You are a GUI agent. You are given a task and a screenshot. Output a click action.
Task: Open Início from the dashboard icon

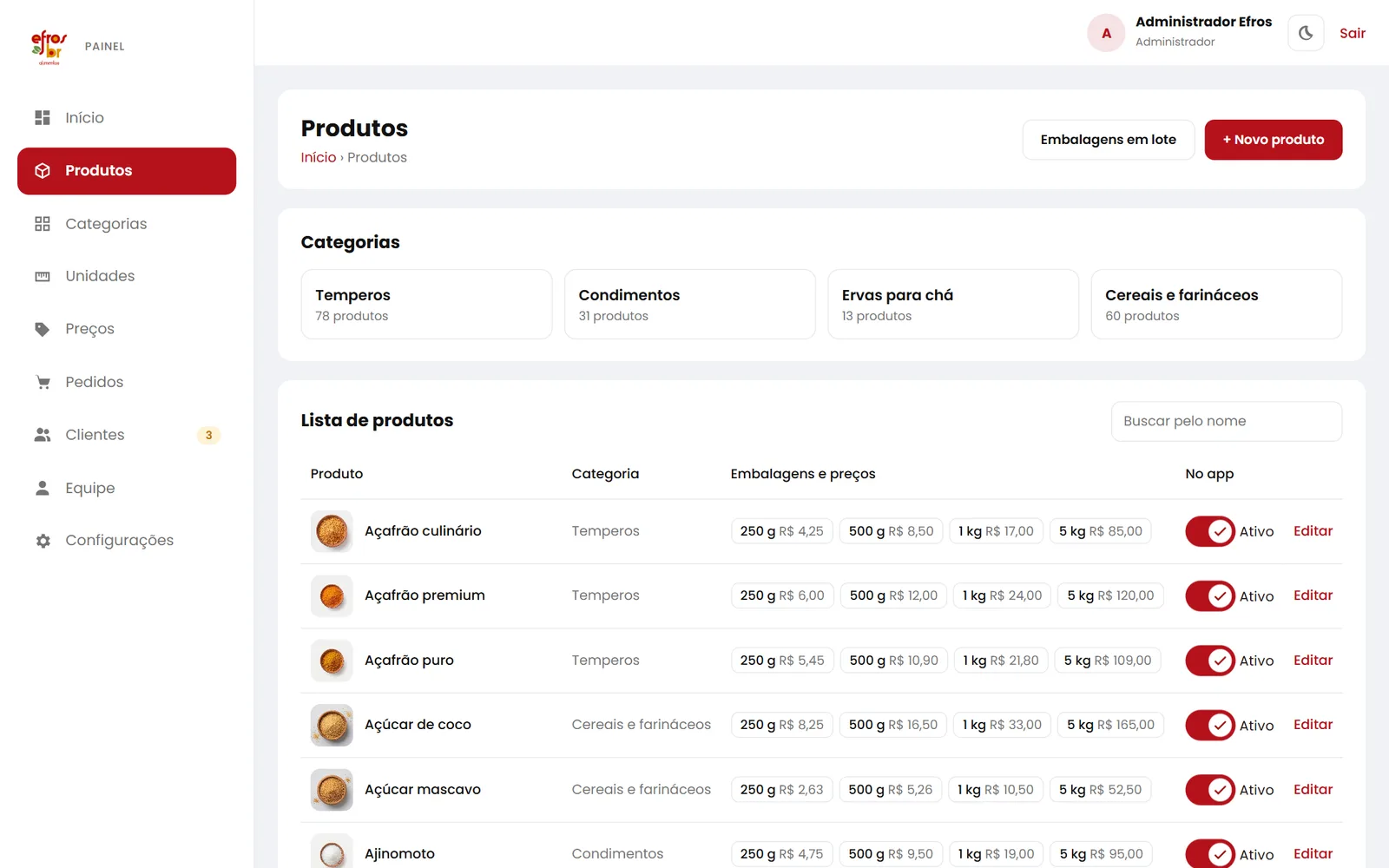point(43,117)
